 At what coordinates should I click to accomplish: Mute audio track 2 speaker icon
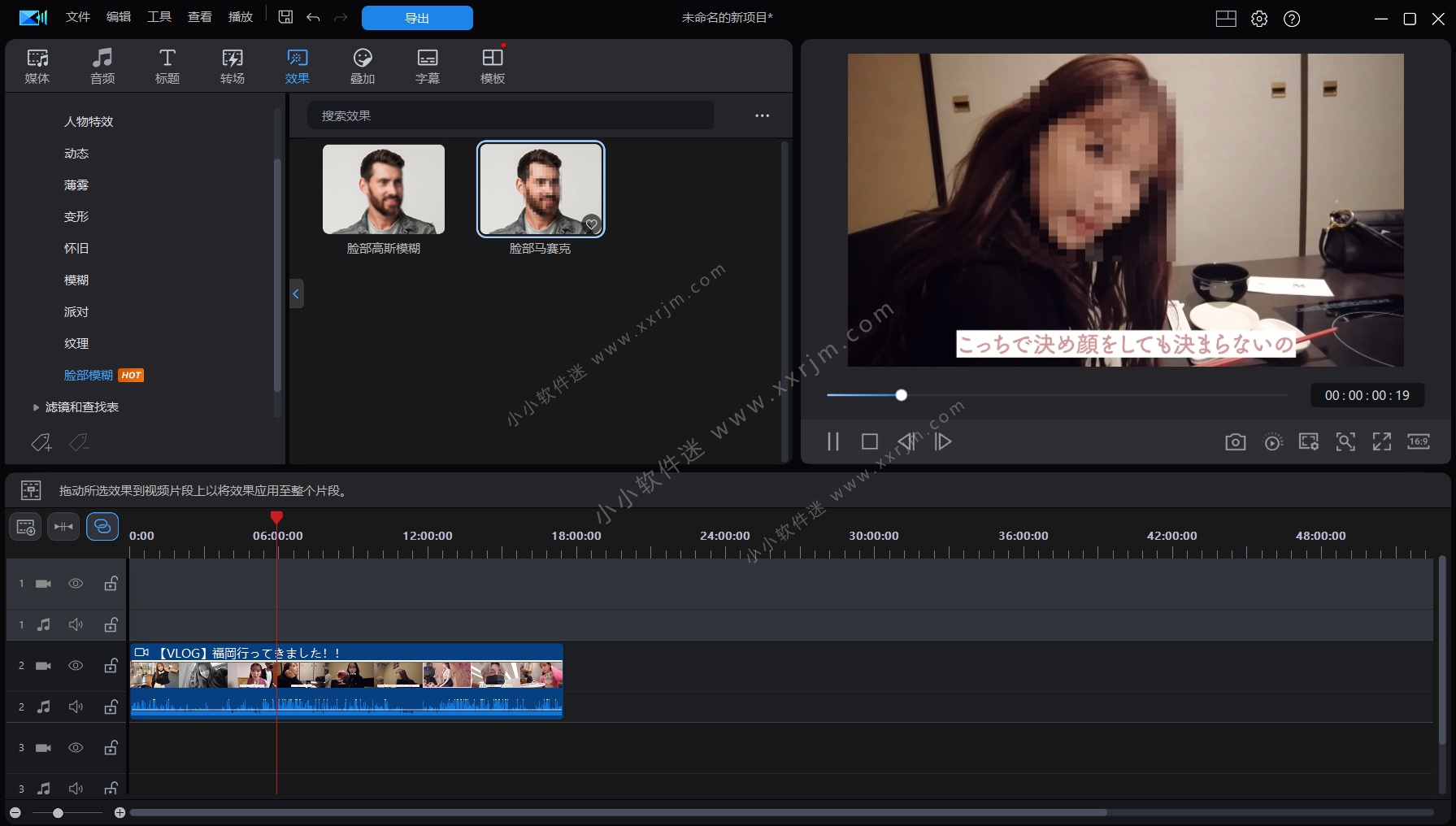point(76,706)
